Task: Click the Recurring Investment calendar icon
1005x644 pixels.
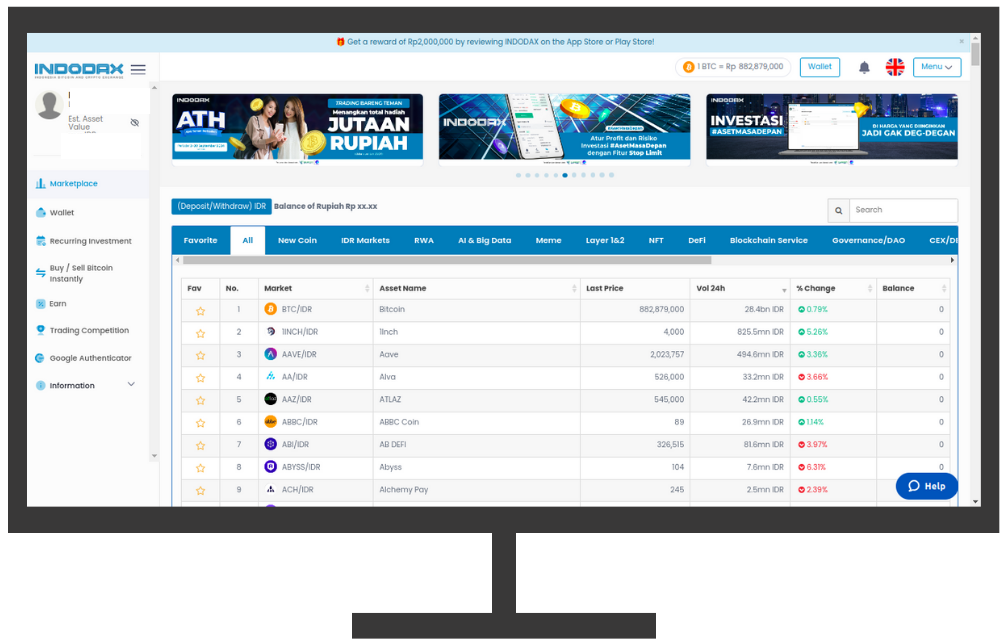Action: click(40, 241)
